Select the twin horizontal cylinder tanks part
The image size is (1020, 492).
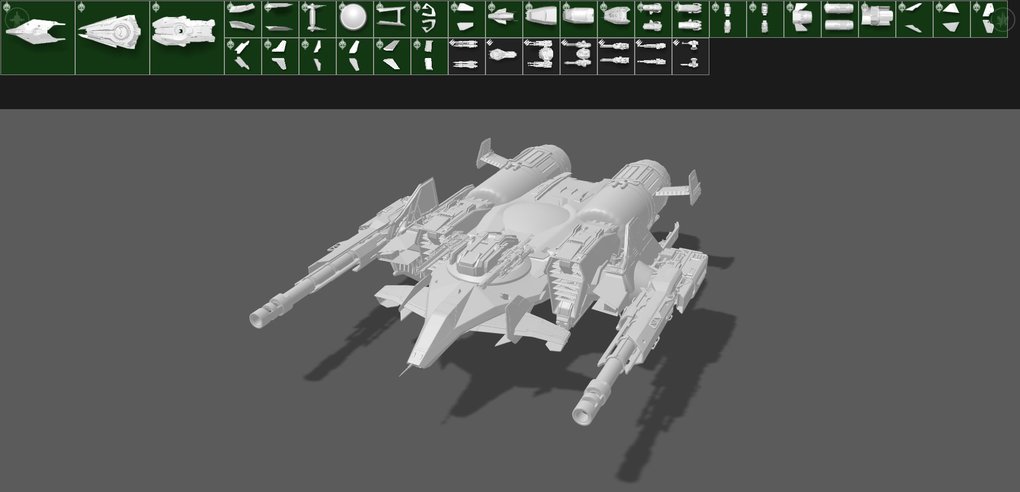(840, 19)
